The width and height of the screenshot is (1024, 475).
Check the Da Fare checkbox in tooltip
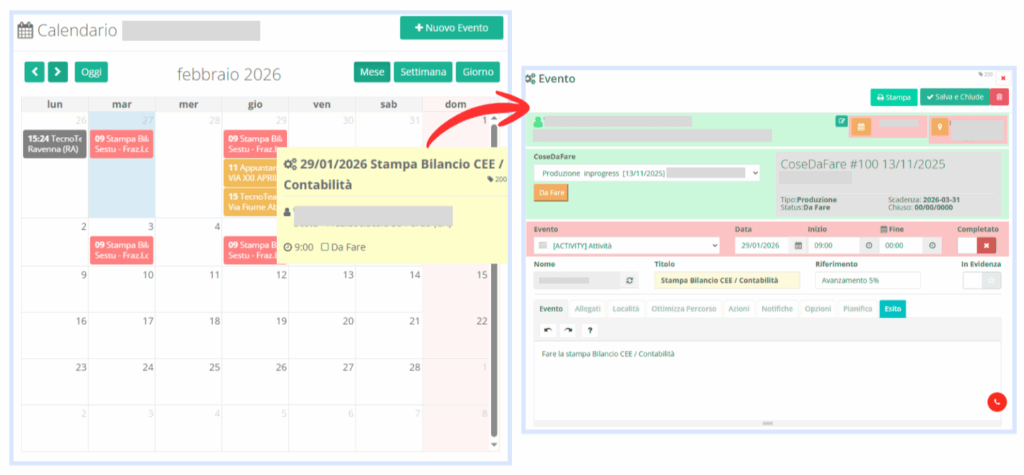(x=326, y=247)
